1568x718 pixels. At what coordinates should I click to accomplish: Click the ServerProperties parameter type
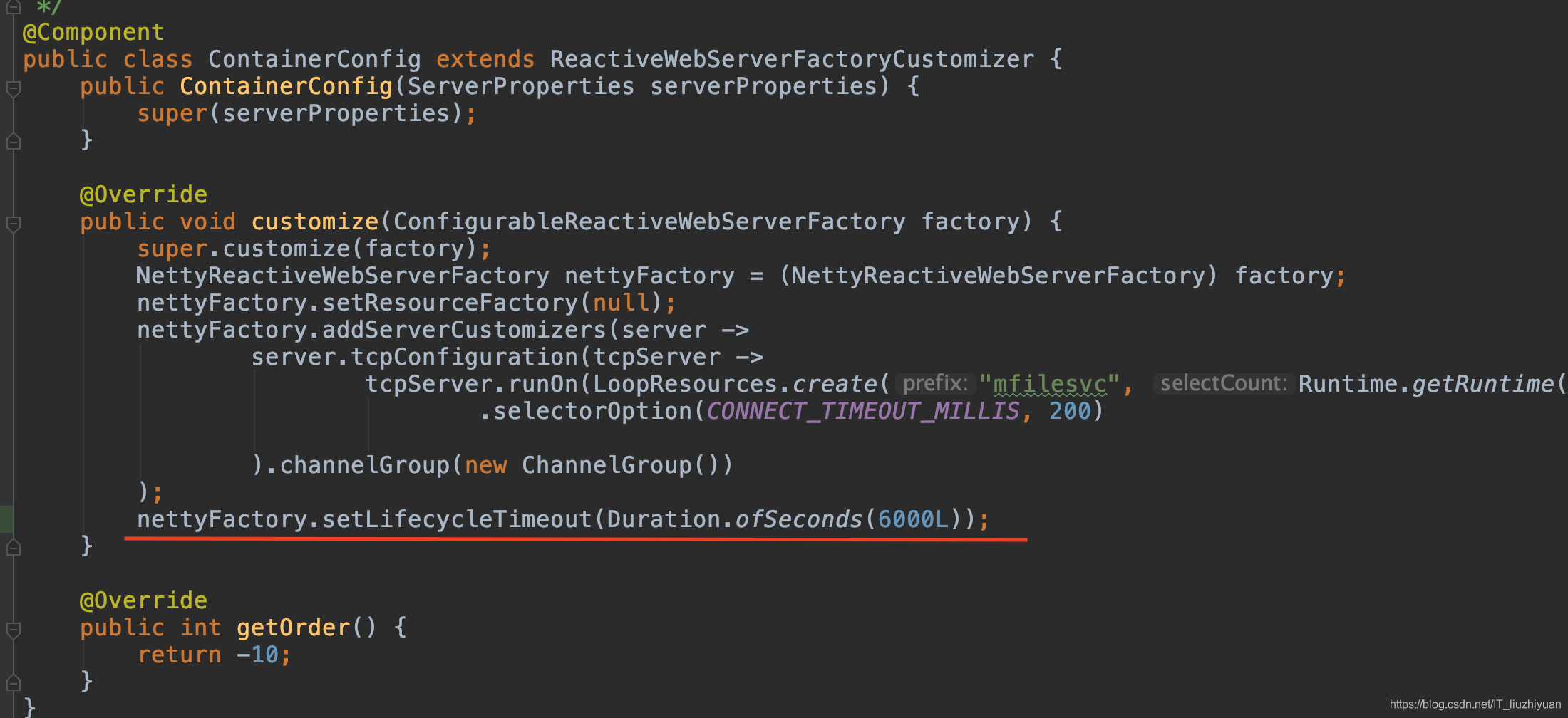[521, 86]
